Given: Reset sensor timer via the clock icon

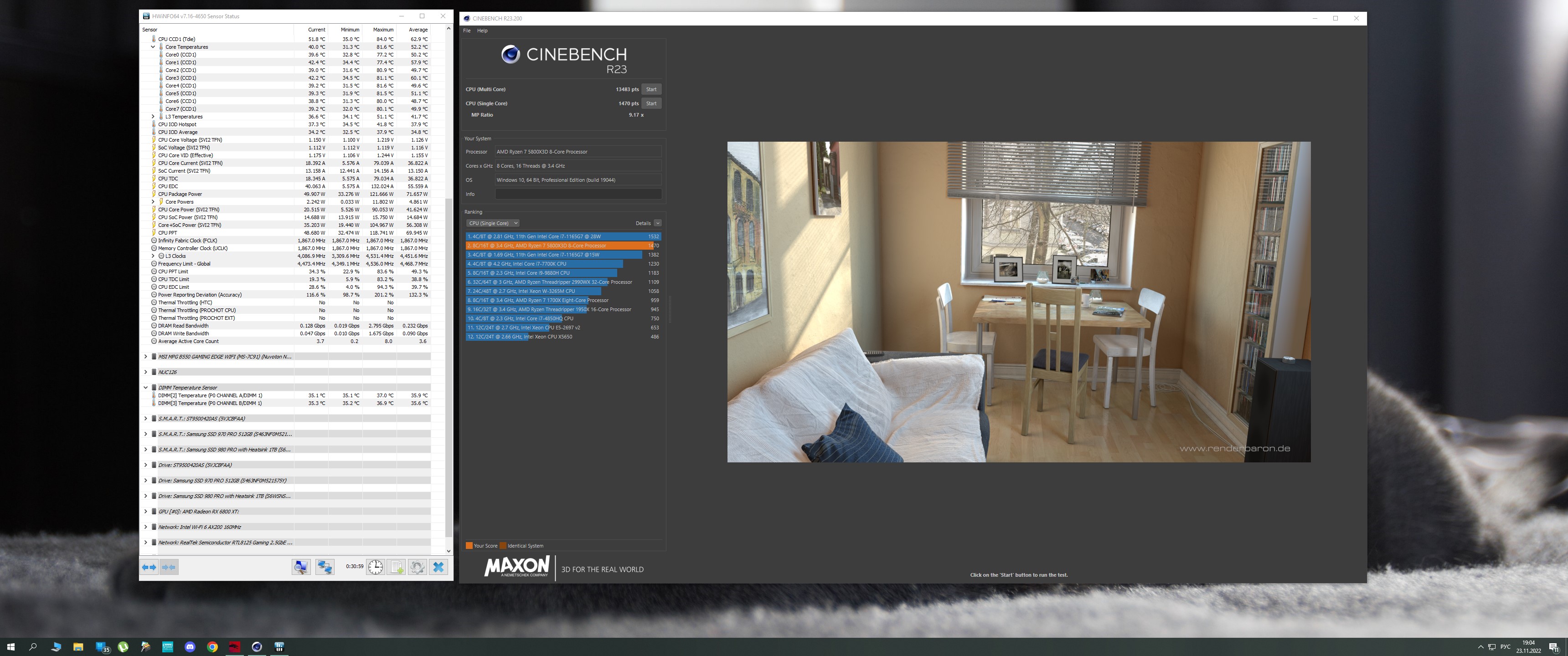Looking at the screenshot, I should (376, 567).
